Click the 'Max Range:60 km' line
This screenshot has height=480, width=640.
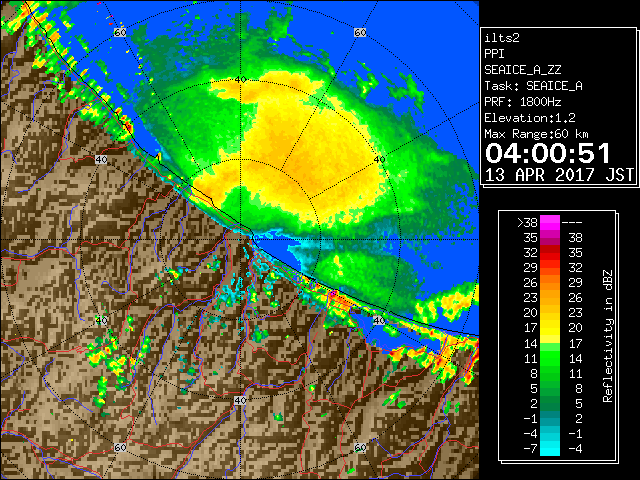coord(536,134)
